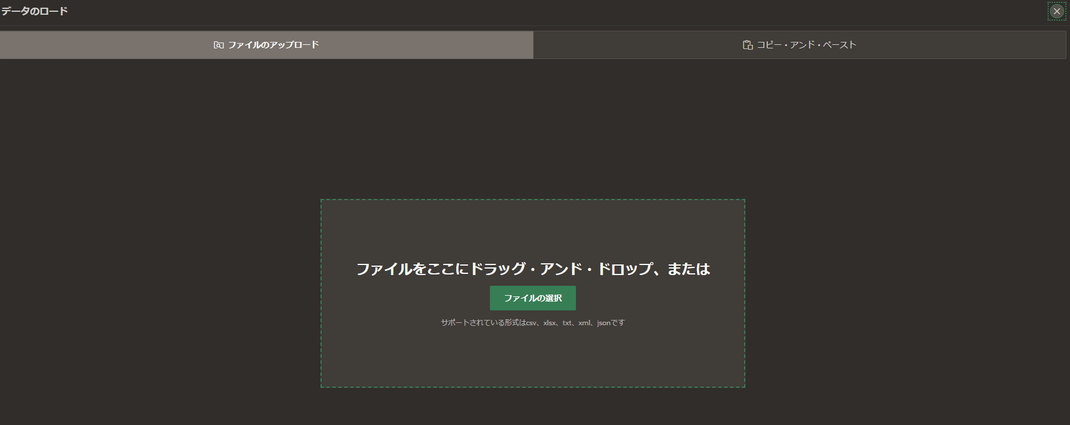Open copy-and-paste mode via clipboard icon

click(747, 45)
